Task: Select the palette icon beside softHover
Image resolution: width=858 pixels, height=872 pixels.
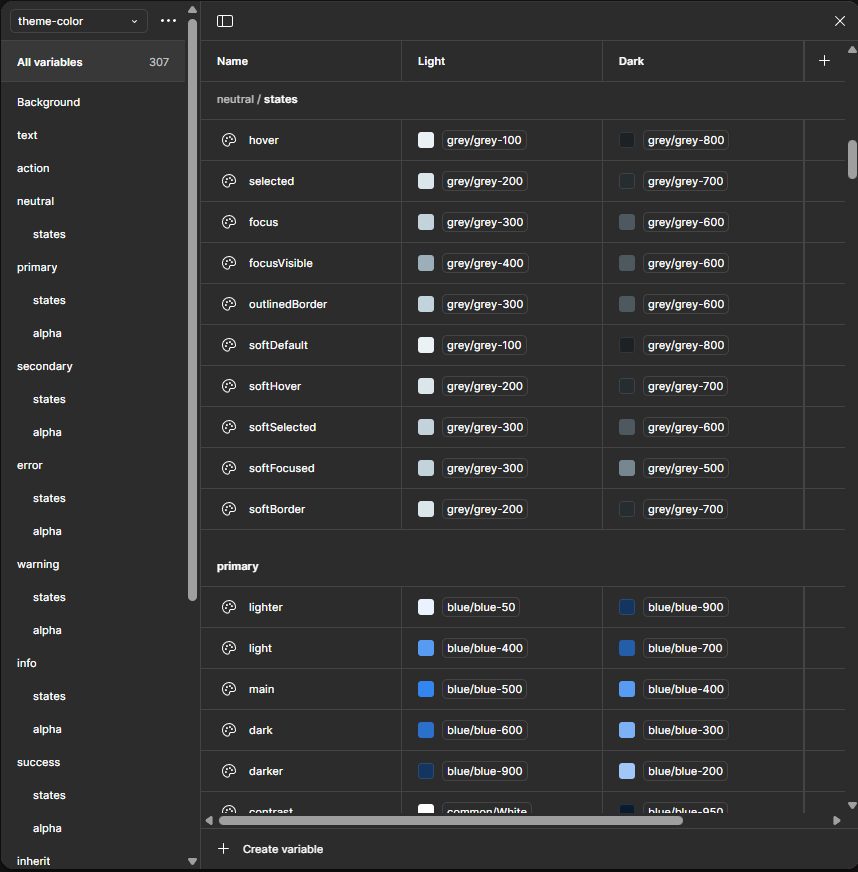Action: point(229,386)
